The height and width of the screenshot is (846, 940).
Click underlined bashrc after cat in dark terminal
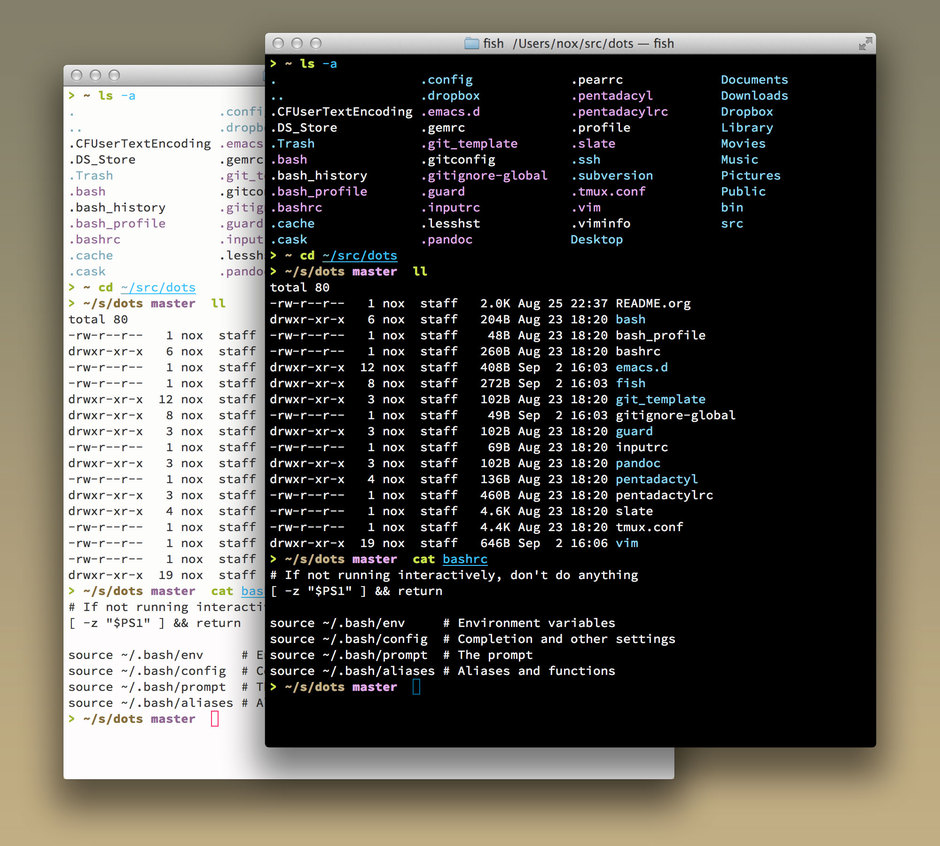point(465,559)
